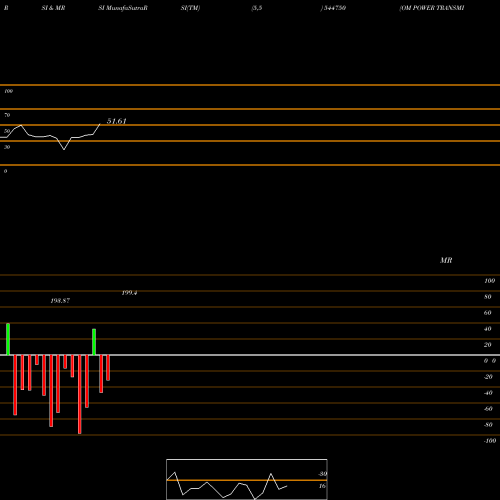Screen dimensions: 500x500
Task: Click the white zero baseline in the MR chart
Action: (x=250, y=355)
